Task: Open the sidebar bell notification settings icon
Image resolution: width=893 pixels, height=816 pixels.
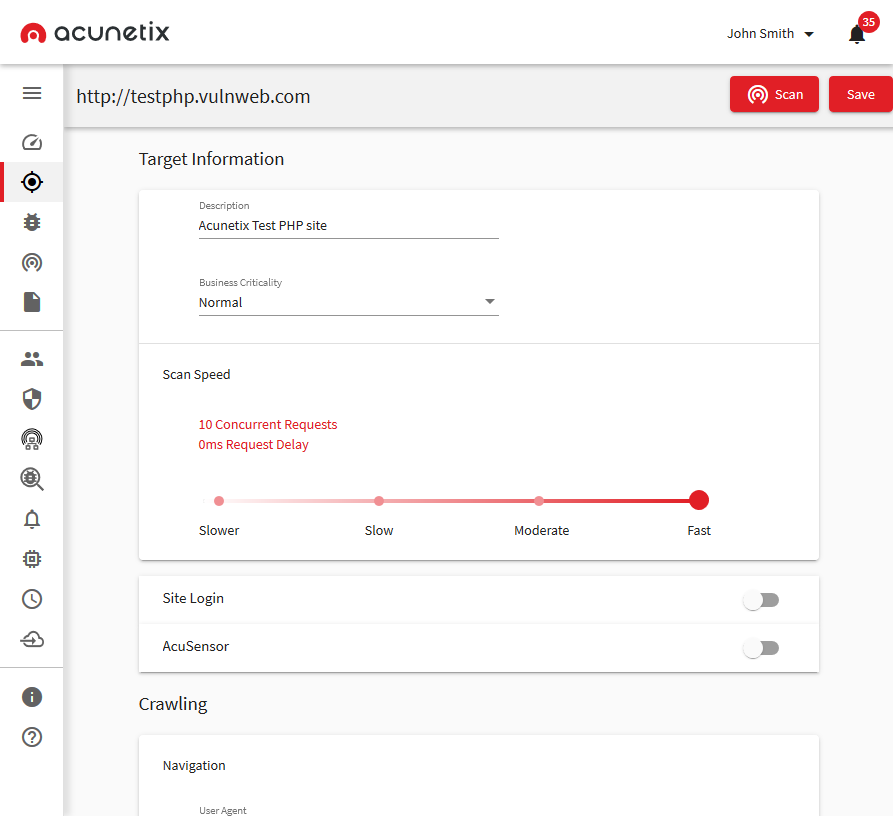Action: (x=32, y=519)
